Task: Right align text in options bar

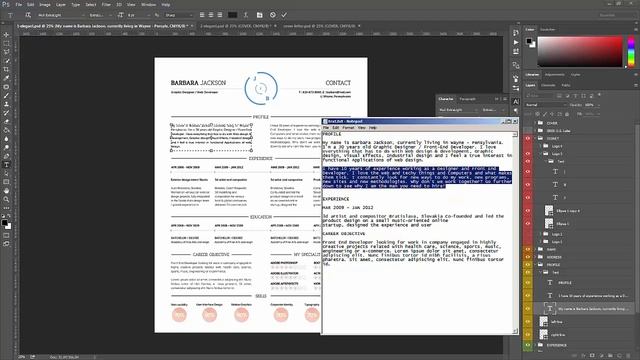Action: pos(220,15)
